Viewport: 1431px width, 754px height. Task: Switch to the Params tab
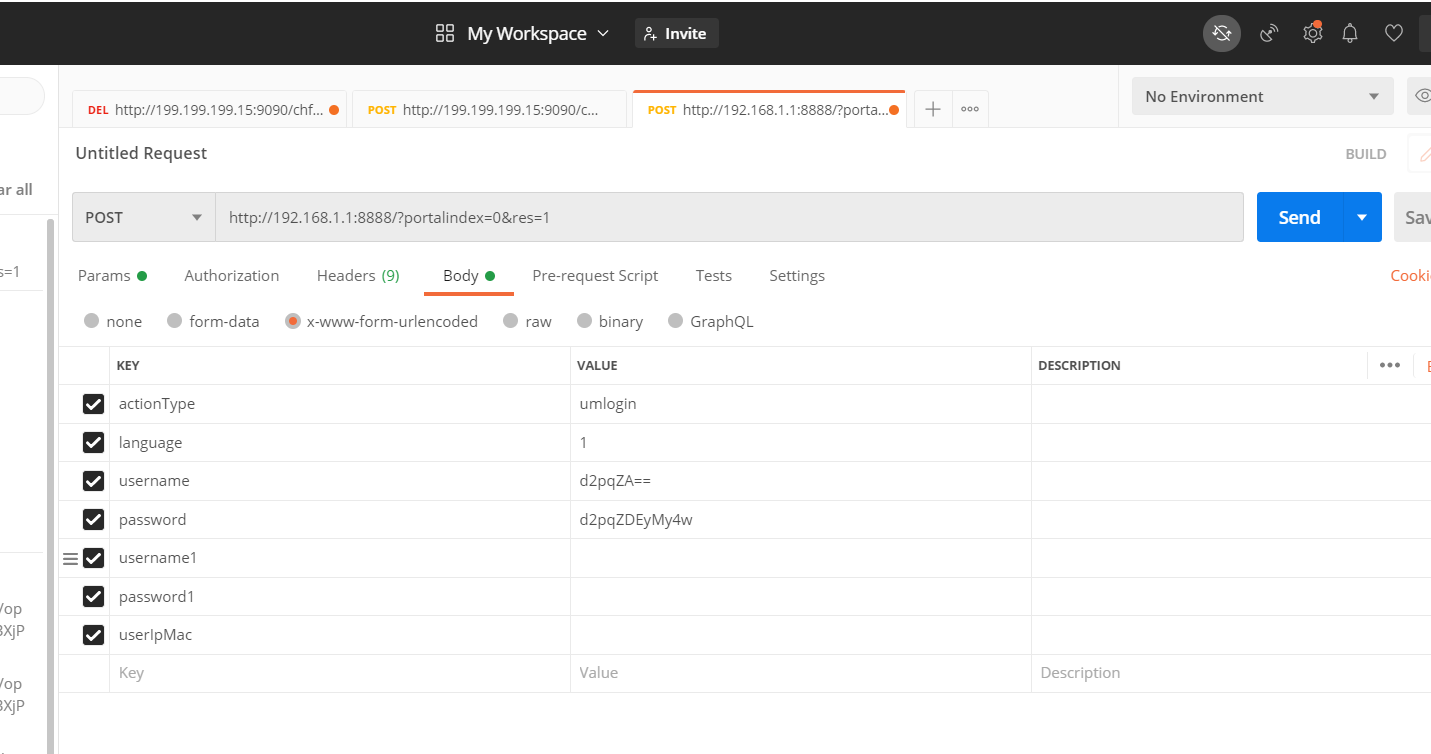[112, 275]
